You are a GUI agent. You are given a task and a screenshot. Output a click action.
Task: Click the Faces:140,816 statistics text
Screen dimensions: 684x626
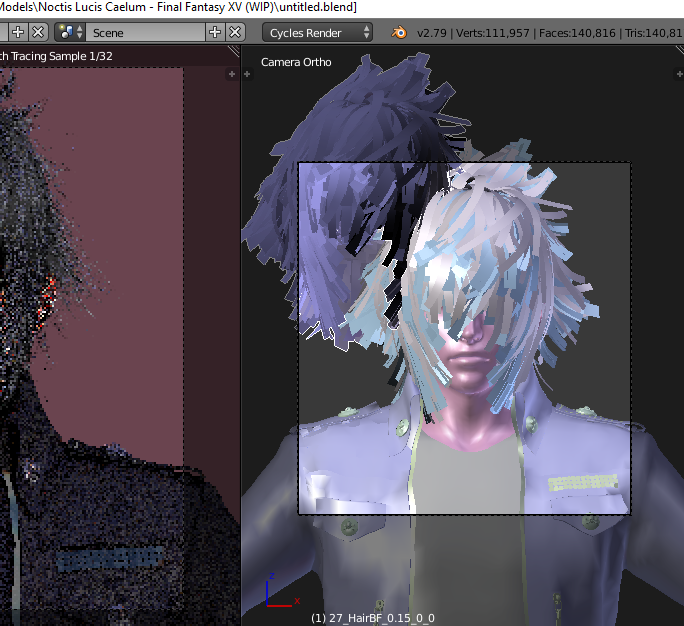(x=577, y=33)
